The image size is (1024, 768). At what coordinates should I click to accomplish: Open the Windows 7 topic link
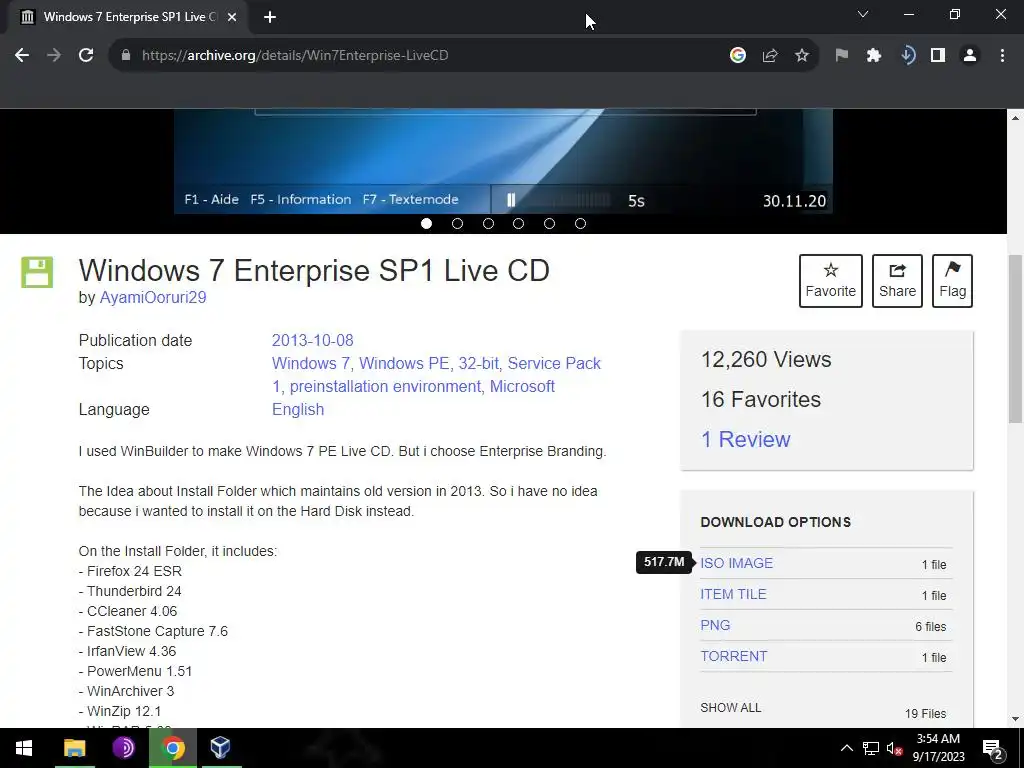point(311,363)
